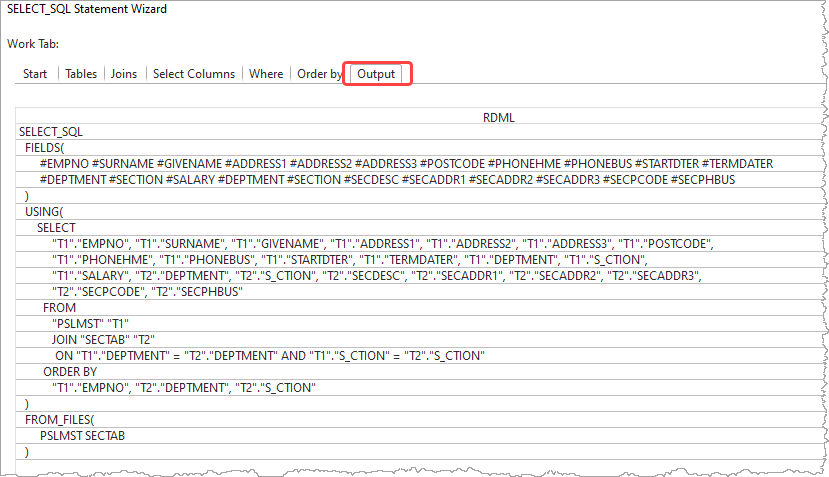Select the ORDER BY row
Image resolution: width=829 pixels, height=477 pixels.
[422, 372]
